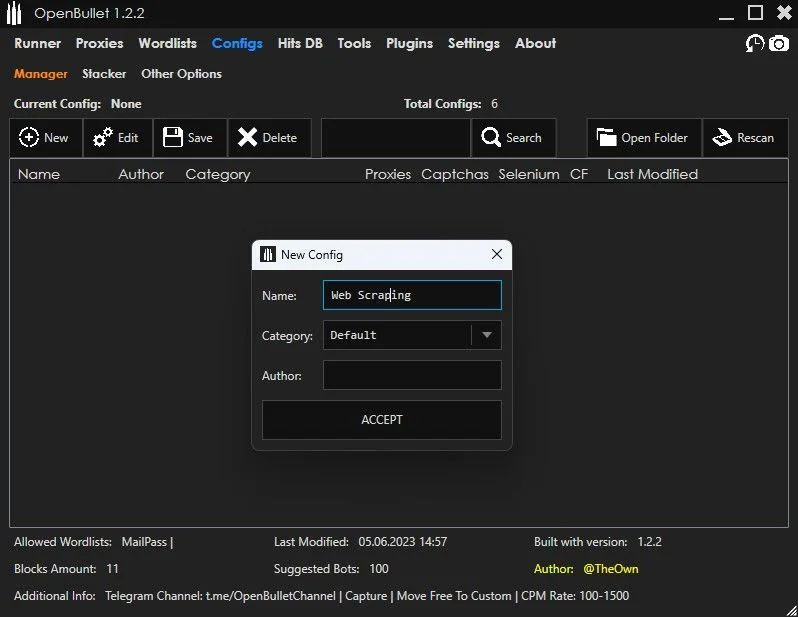Click the New button label
This screenshot has height=617, width=798.
click(56, 138)
